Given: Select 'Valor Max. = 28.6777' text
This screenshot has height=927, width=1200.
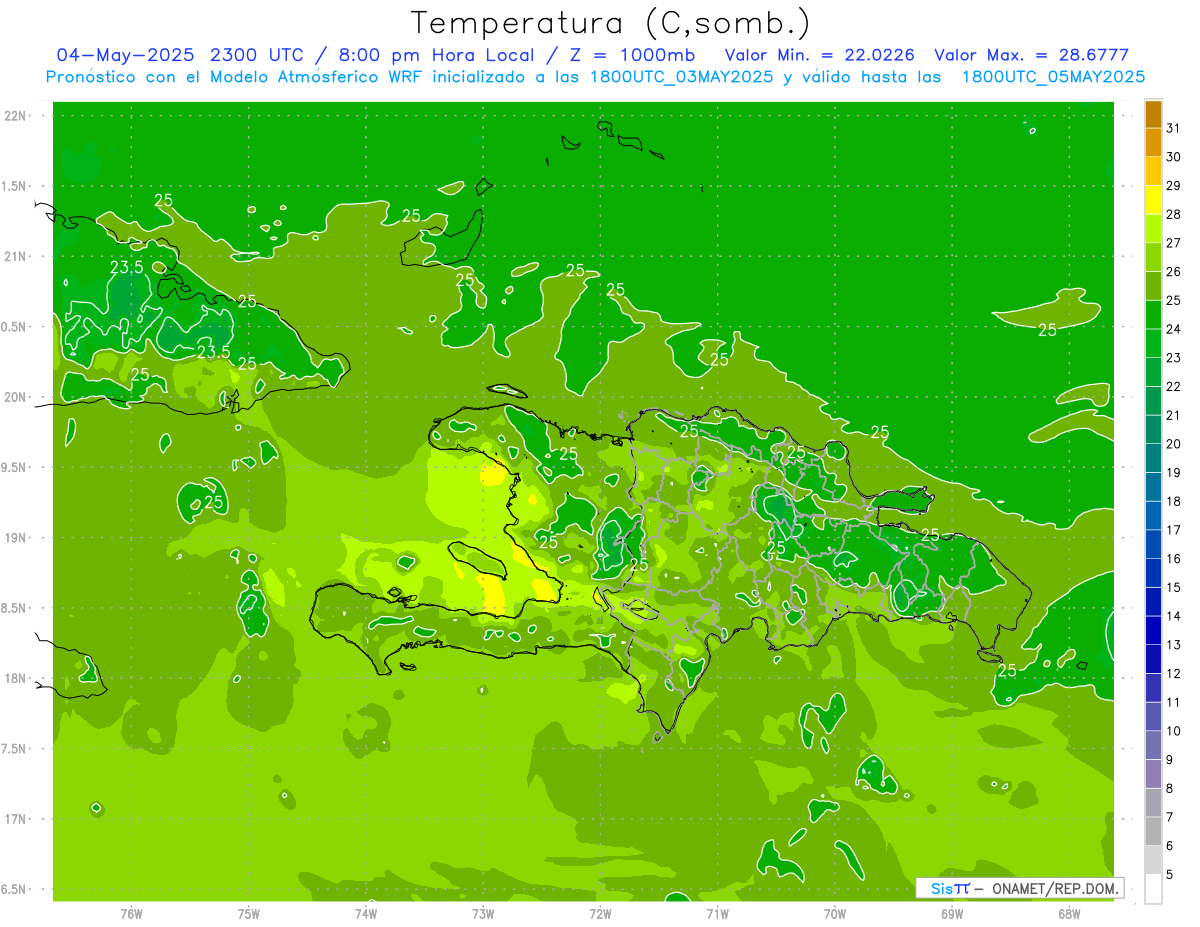Looking at the screenshot, I should [1032, 55].
